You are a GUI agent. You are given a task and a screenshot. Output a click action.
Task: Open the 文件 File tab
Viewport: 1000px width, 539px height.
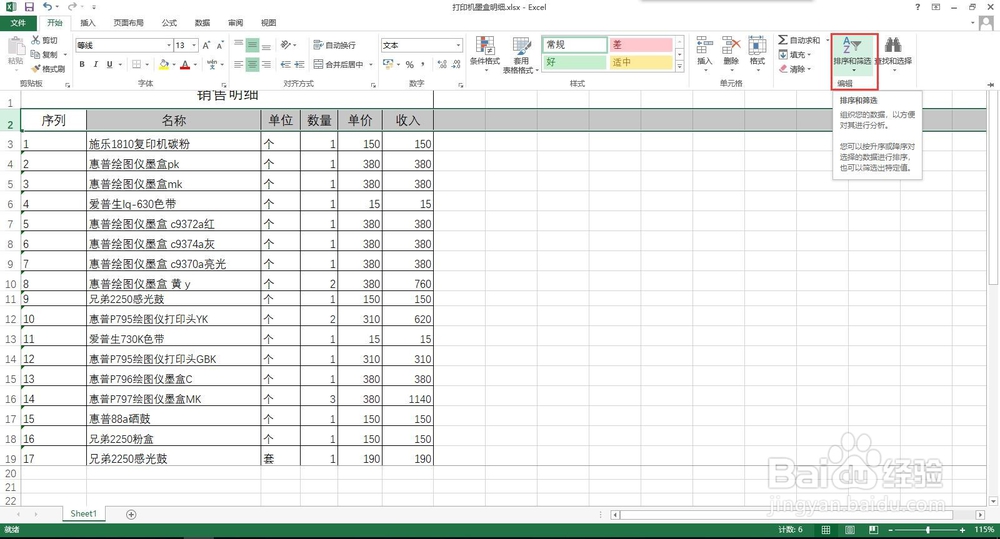pyautogui.click(x=18, y=23)
